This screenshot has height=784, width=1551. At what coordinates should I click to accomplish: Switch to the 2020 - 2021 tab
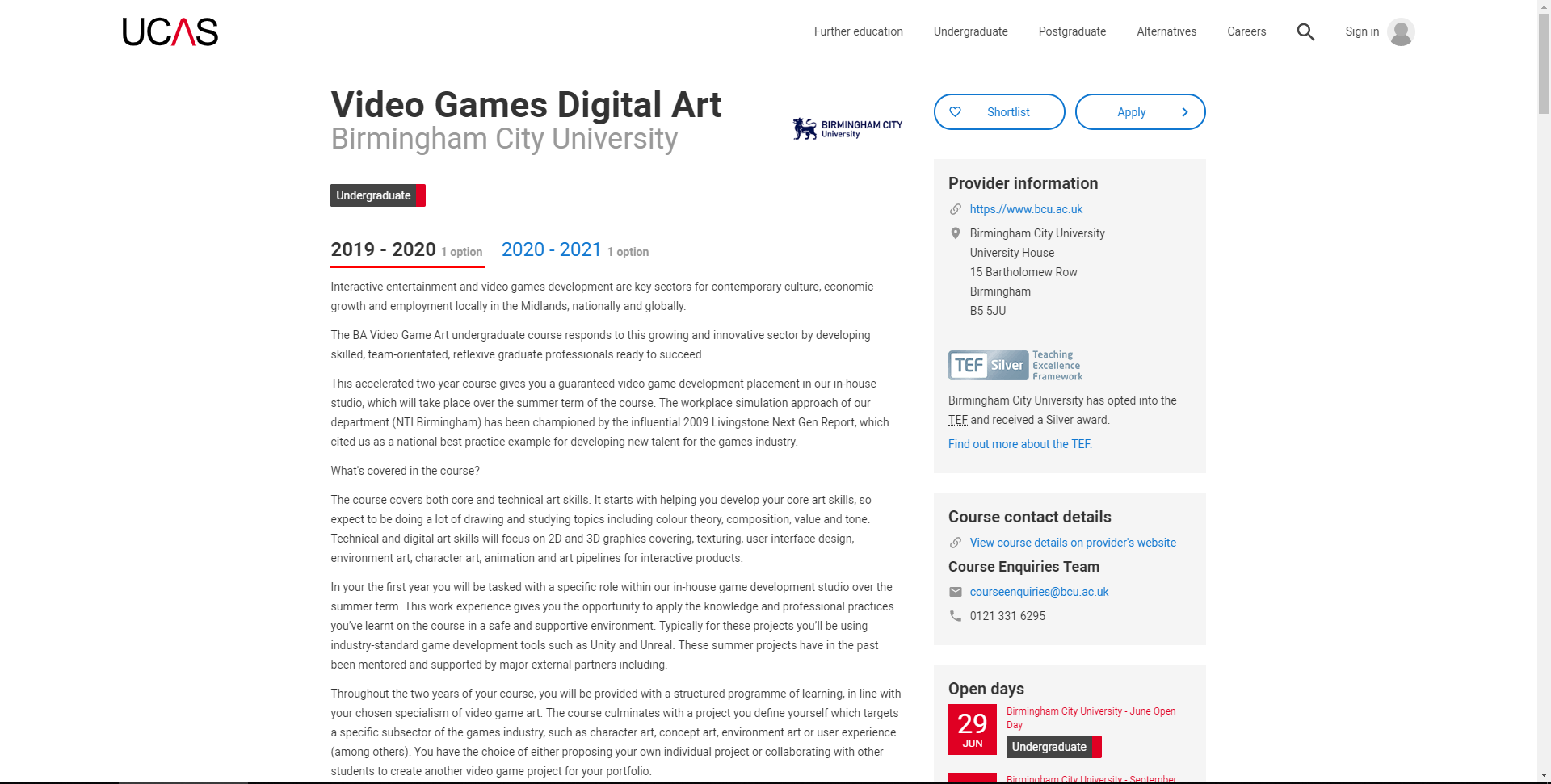coord(552,250)
